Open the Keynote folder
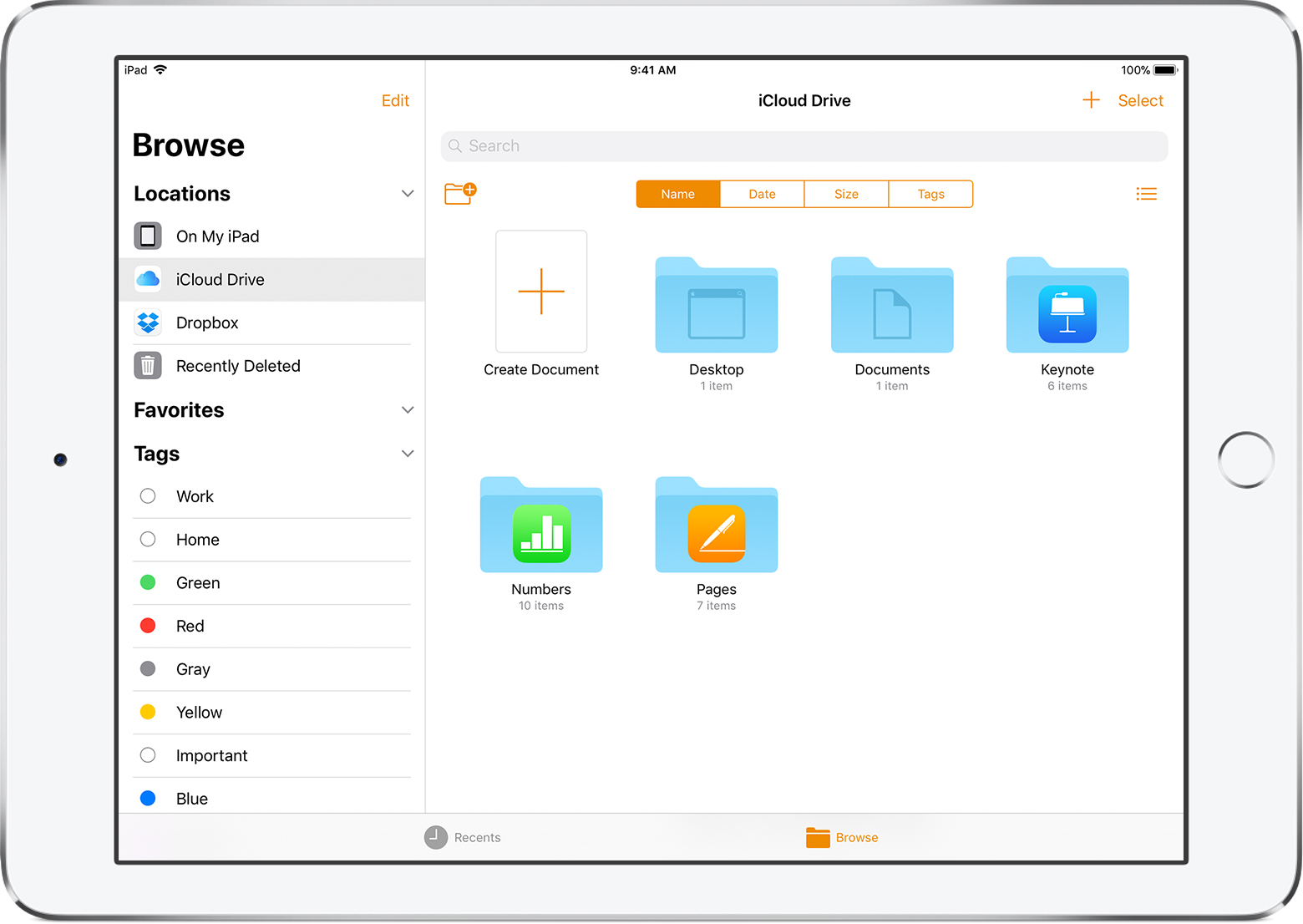This screenshot has width=1303, height=924. click(x=1067, y=307)
